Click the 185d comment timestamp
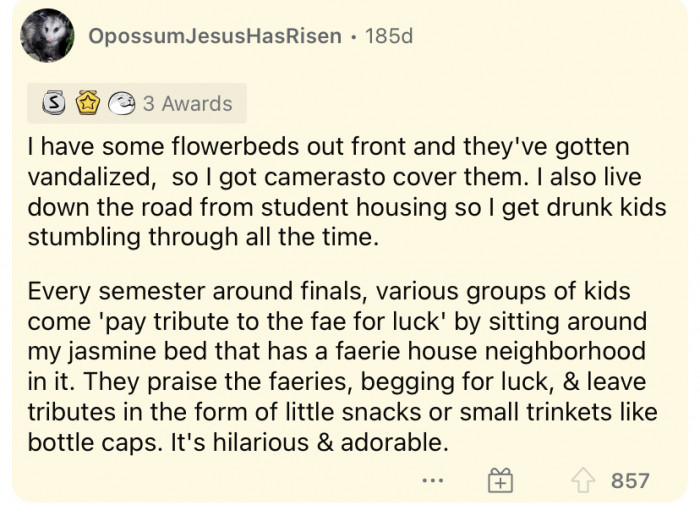The height and width of the screenshot is (505, 700). coord(389,36)
